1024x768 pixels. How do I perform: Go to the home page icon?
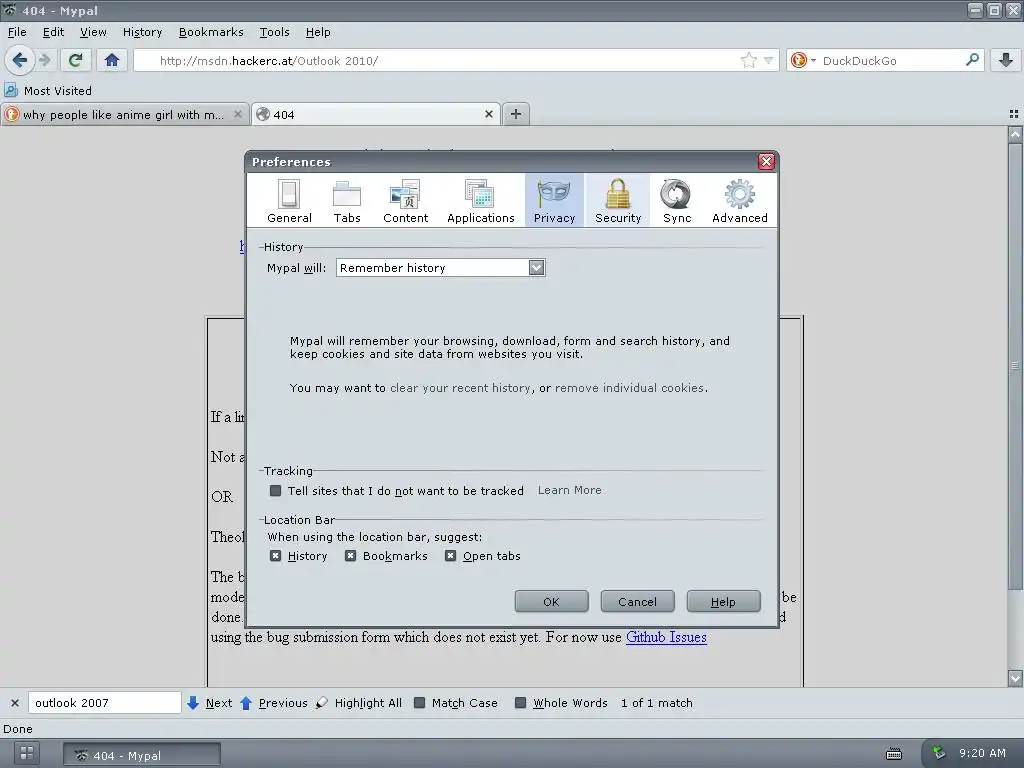click(112, 61)
